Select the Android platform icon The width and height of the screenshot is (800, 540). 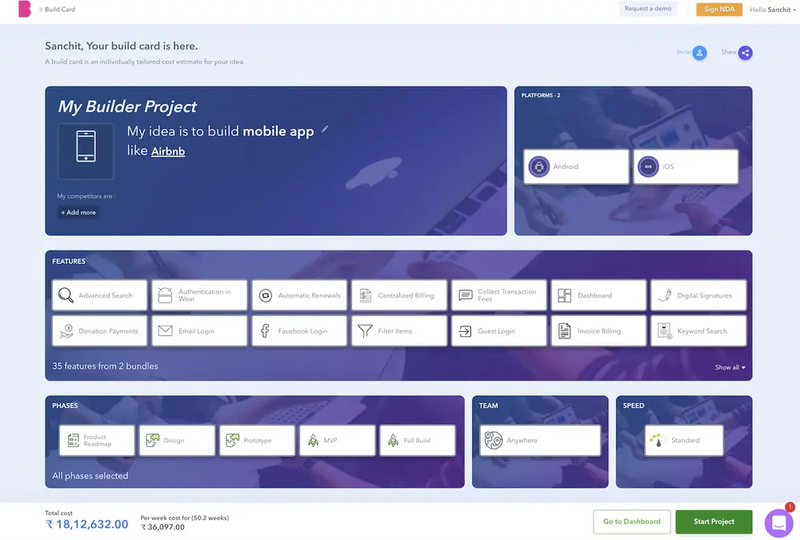coord(539,166)
